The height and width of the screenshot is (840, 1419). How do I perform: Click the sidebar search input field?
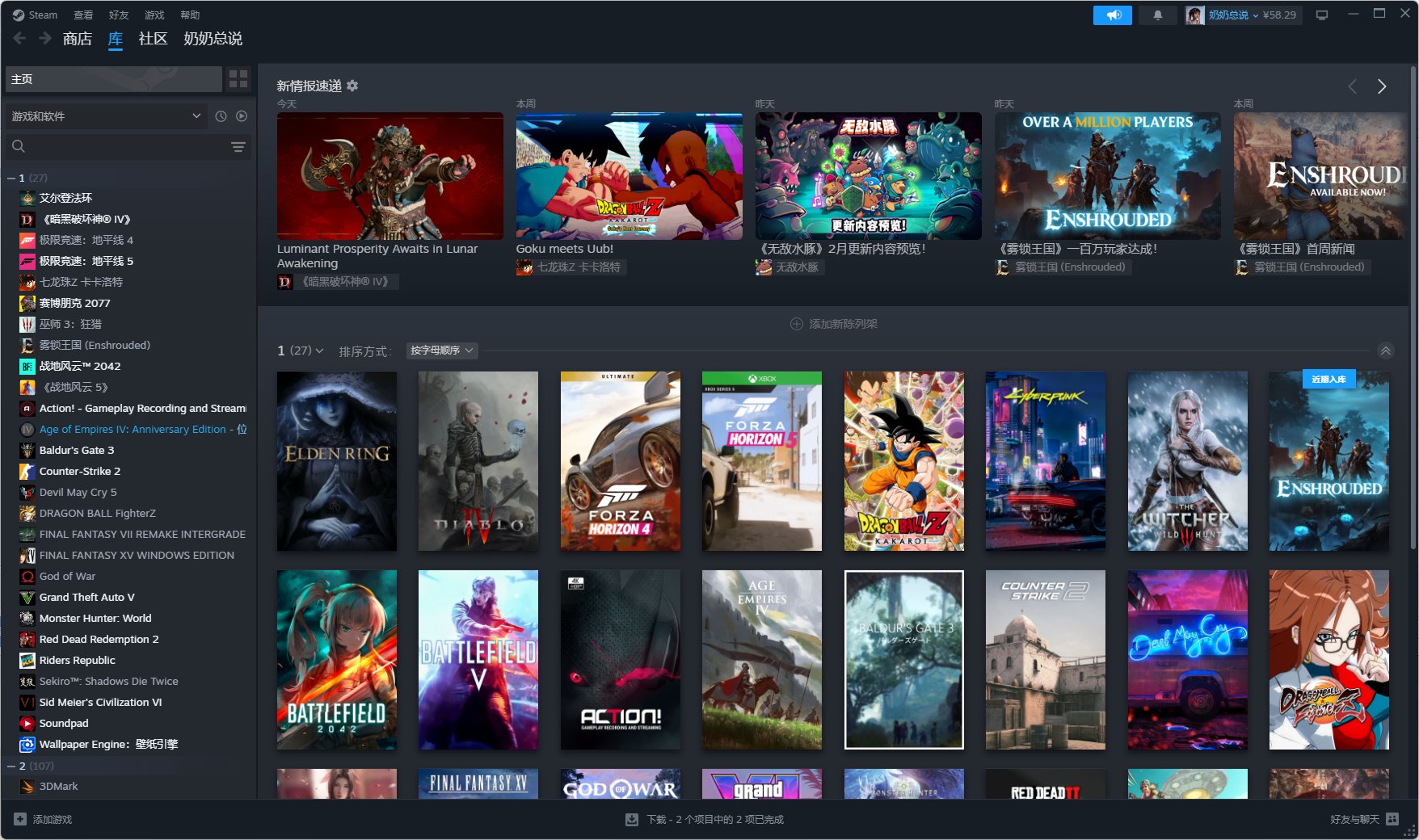(x=128, y=146)
